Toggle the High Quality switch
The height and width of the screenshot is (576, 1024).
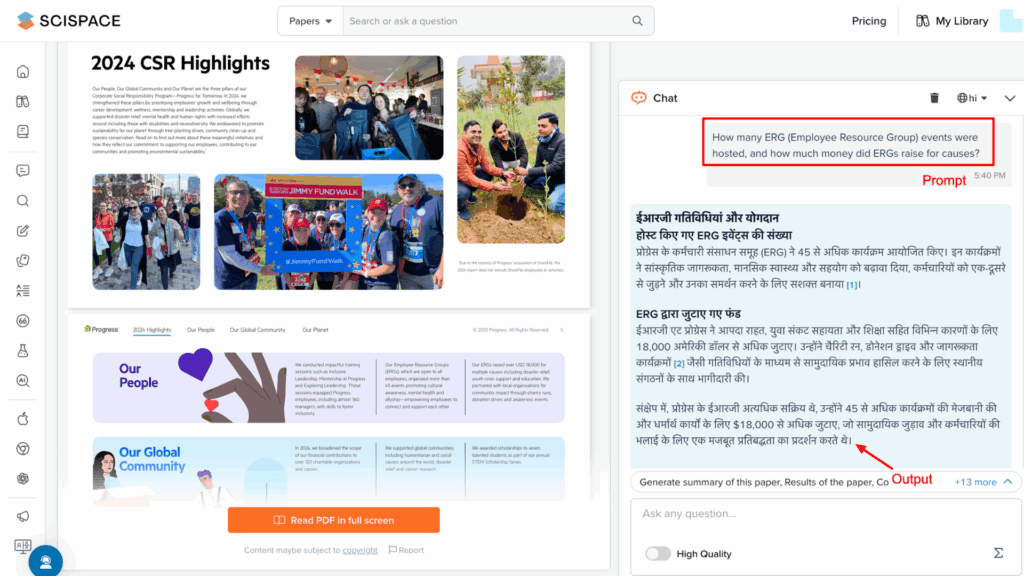pyautogui.click(x=657, y=554)
